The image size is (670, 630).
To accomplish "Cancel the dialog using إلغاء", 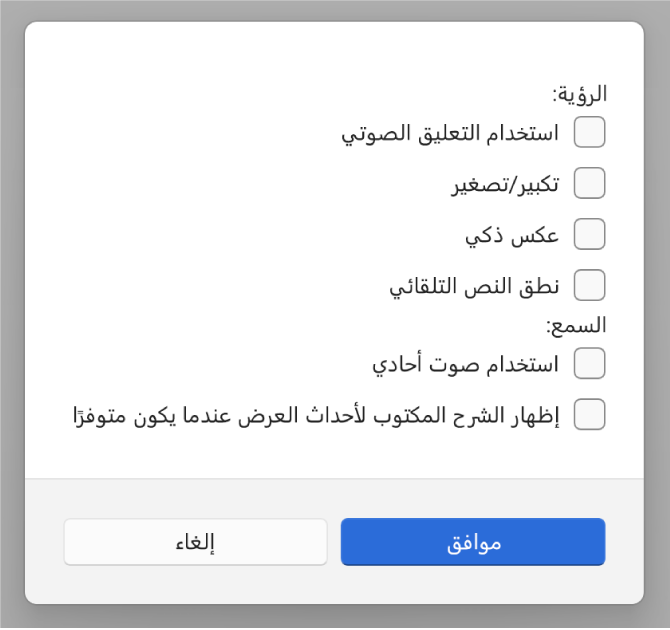I will [196, 542].
